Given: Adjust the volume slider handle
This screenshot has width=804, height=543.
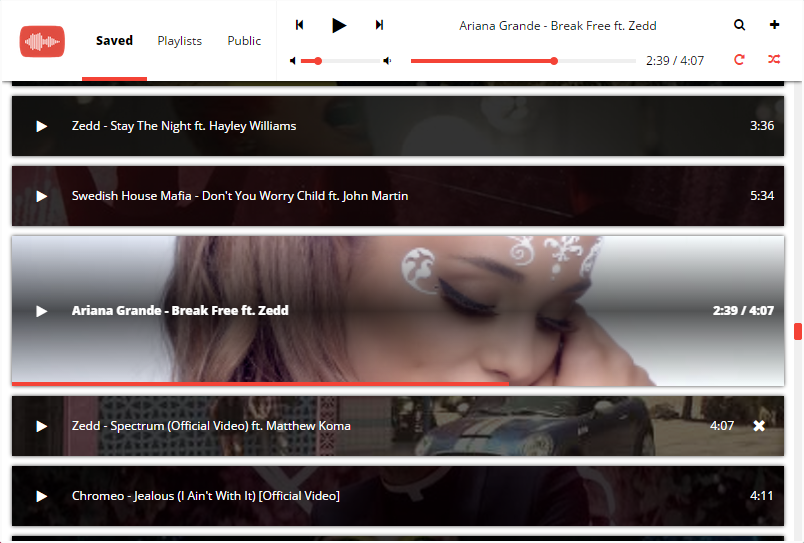Looking at the screenshot, I should (x=318, y=61).
